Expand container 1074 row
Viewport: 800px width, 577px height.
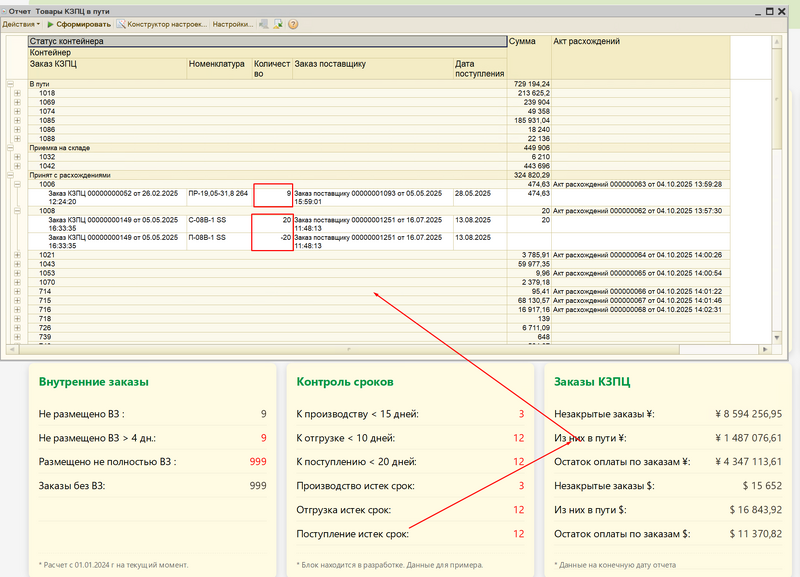(17, 112)
